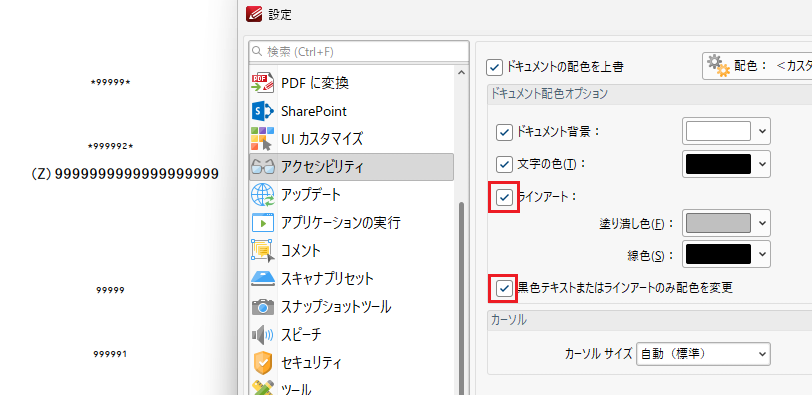Click the gray 塗り潰し色 color swatch
Screen dimensions: 812x395
pos(718,223)
